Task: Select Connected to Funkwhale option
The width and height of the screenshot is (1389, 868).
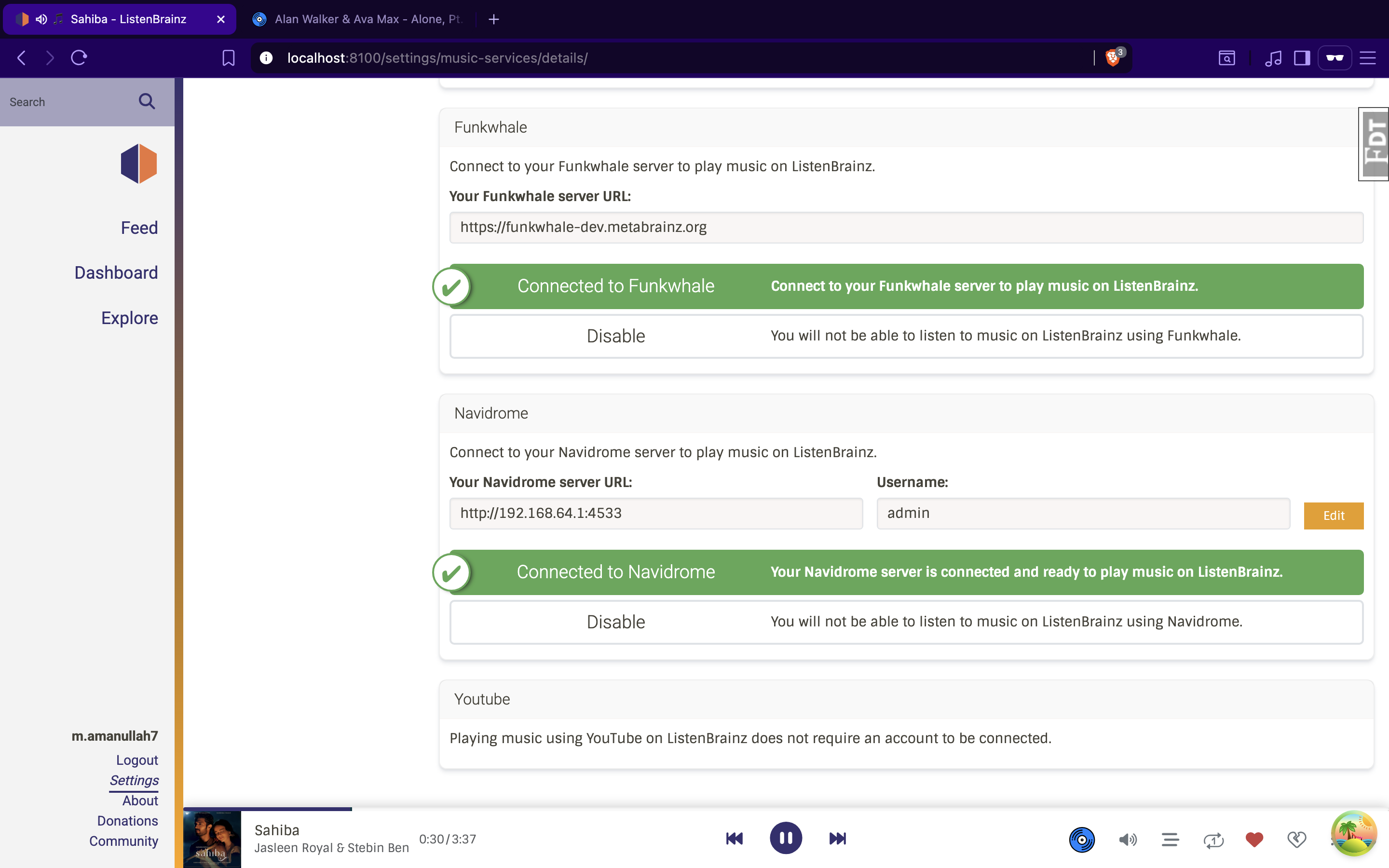Action: (906, 286)
